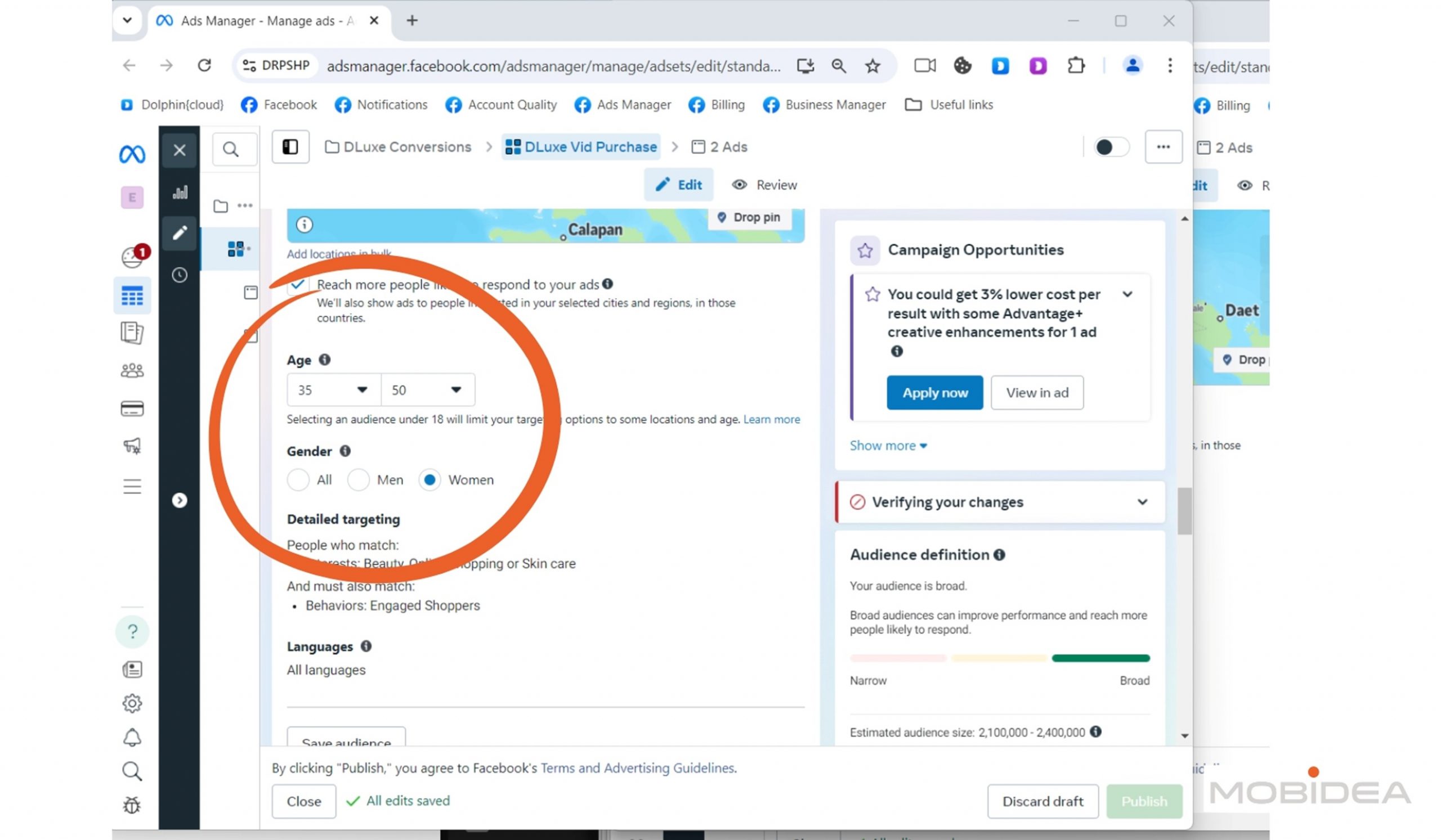
Task: Click the Publish button
Action: 1145,802
